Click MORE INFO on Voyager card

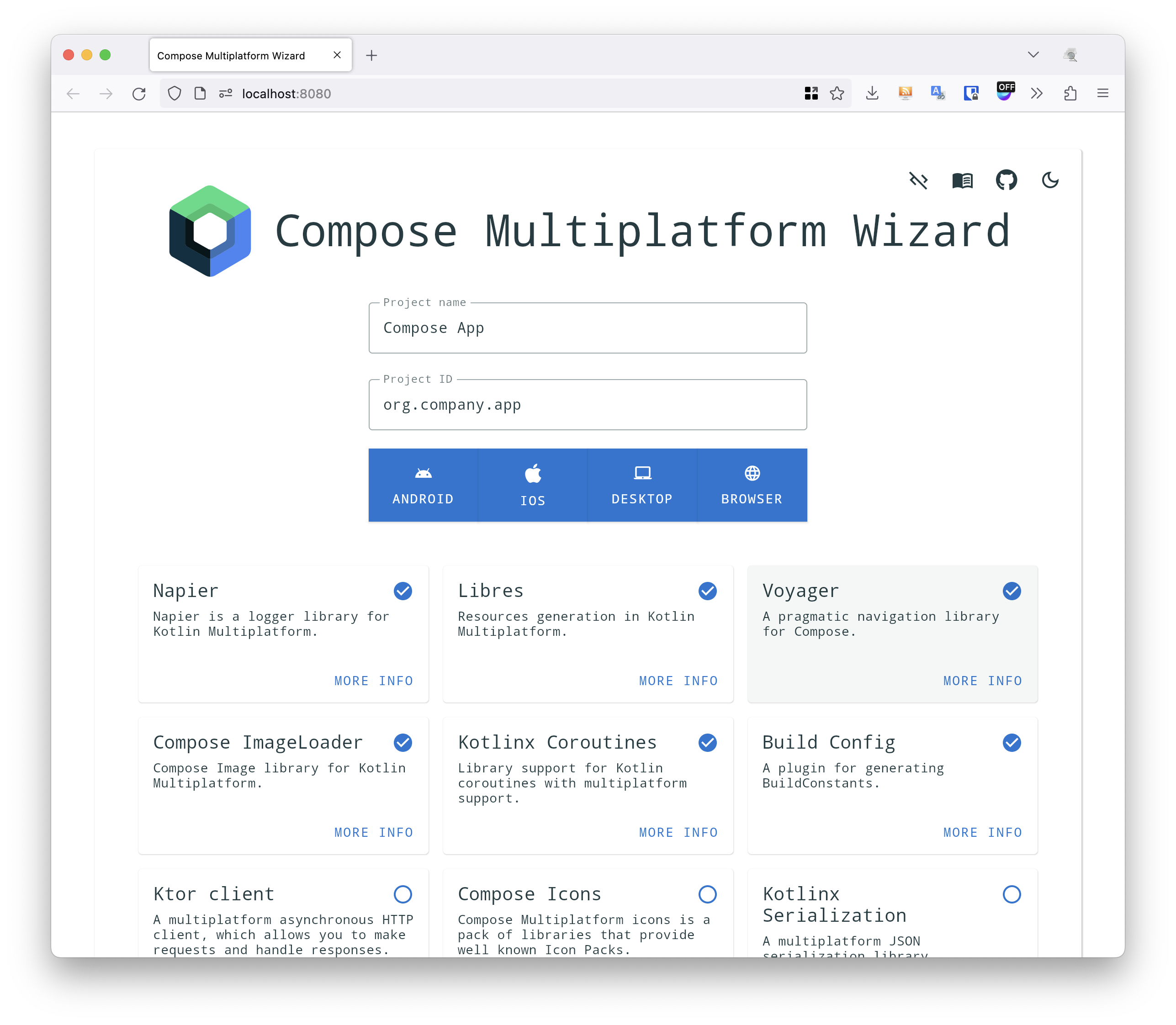tap(982, 681)
